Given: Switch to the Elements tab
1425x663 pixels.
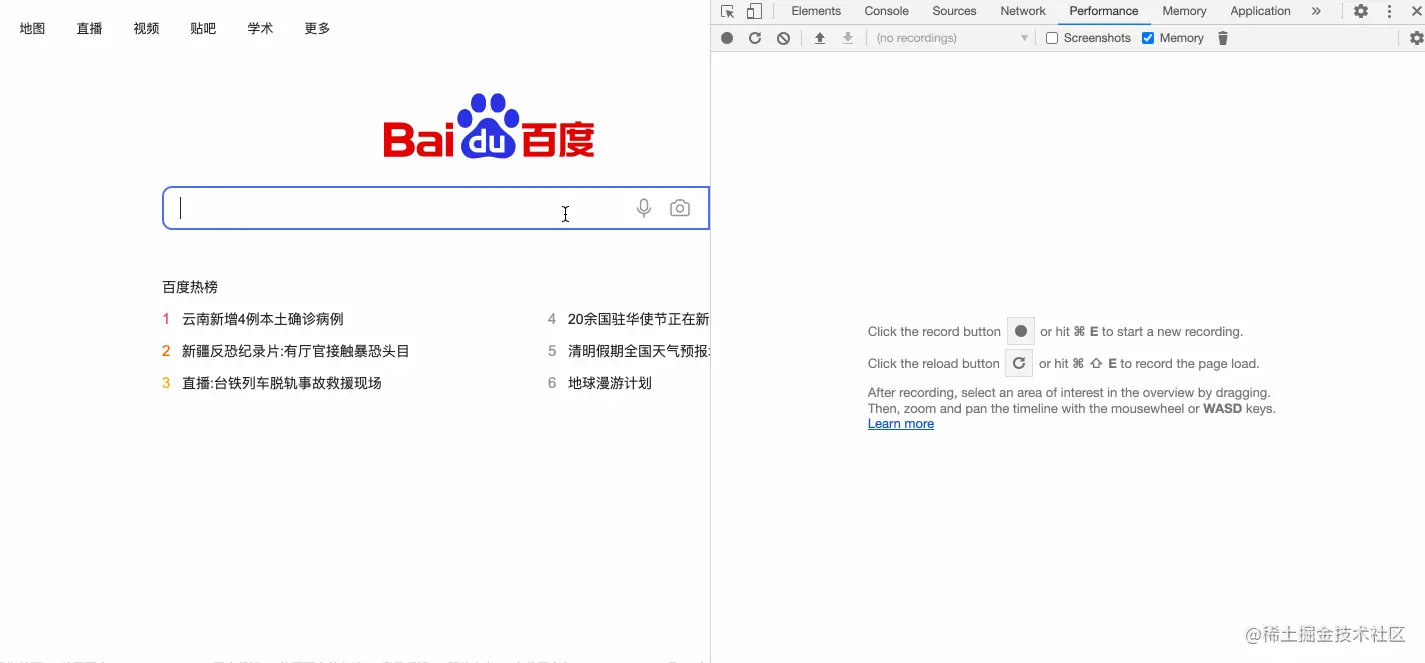Looking at the screenshot, I should 816,11.
